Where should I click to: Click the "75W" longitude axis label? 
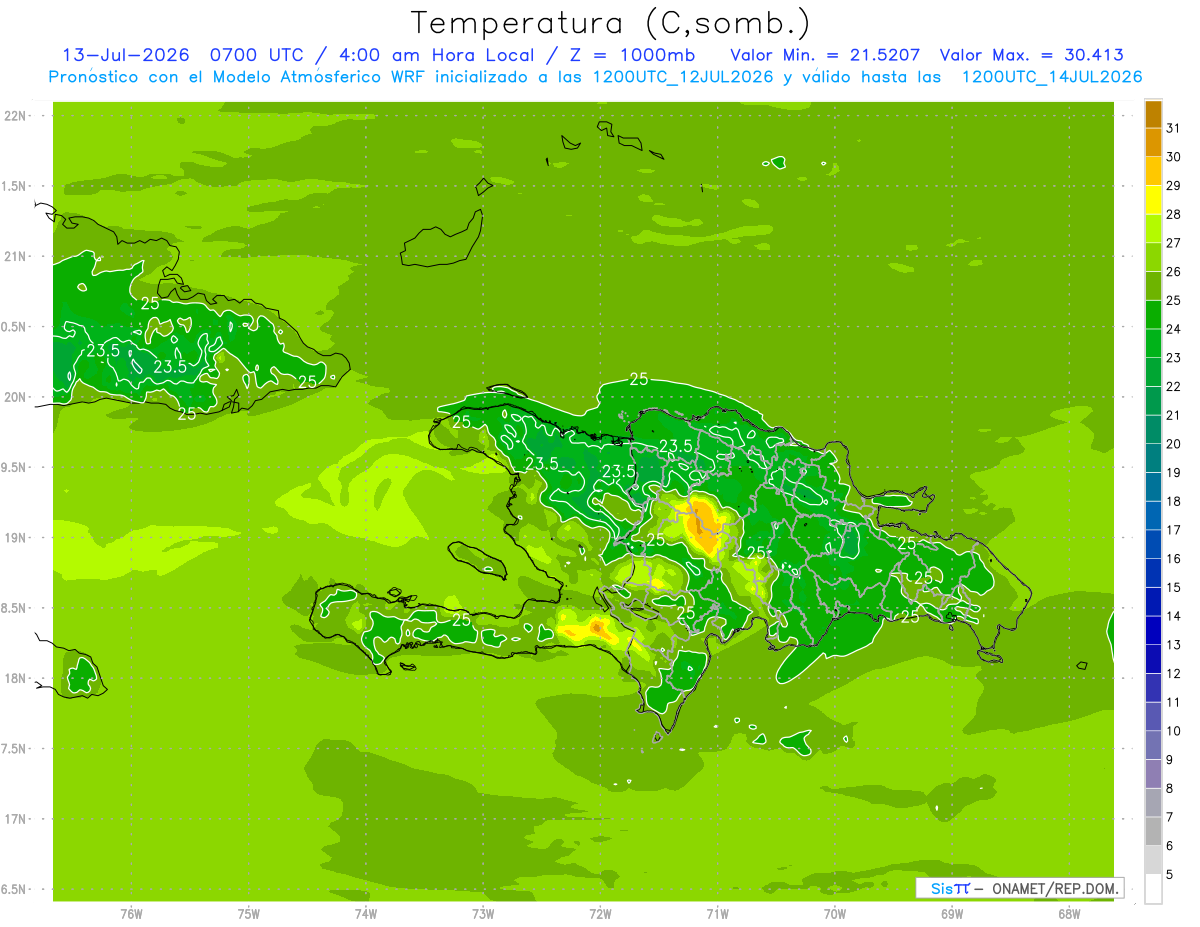(x=249, y=913)
